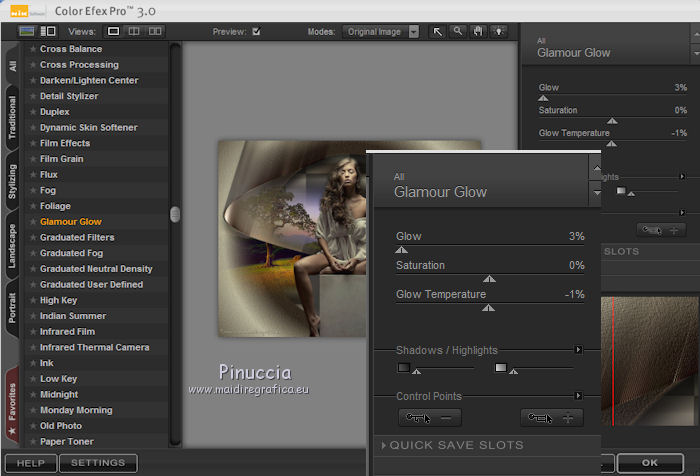
Task: Click remove control point button
Action: click(x=429, y=418)
